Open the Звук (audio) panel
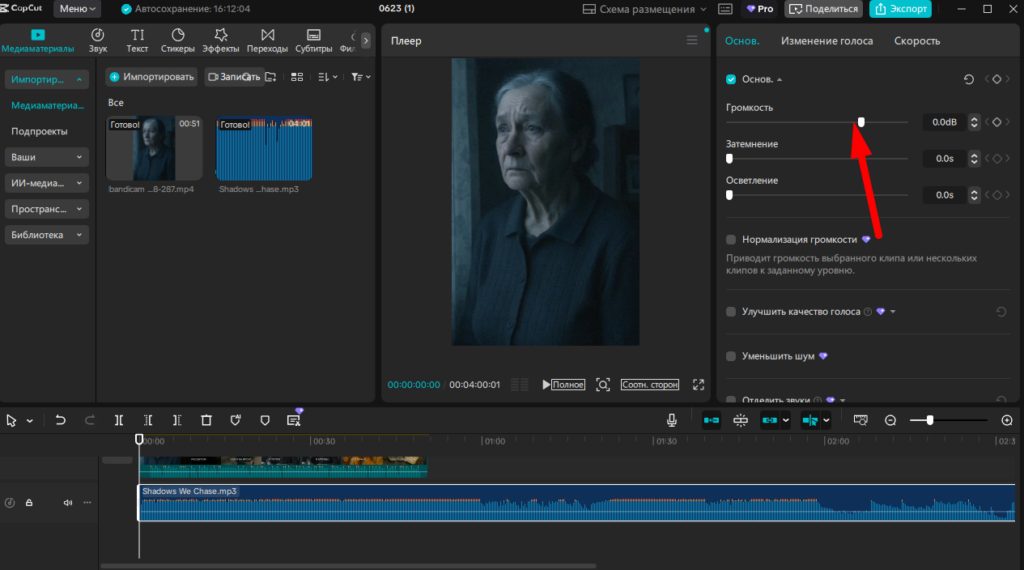The image size is (1024, 570). point(97,40)
